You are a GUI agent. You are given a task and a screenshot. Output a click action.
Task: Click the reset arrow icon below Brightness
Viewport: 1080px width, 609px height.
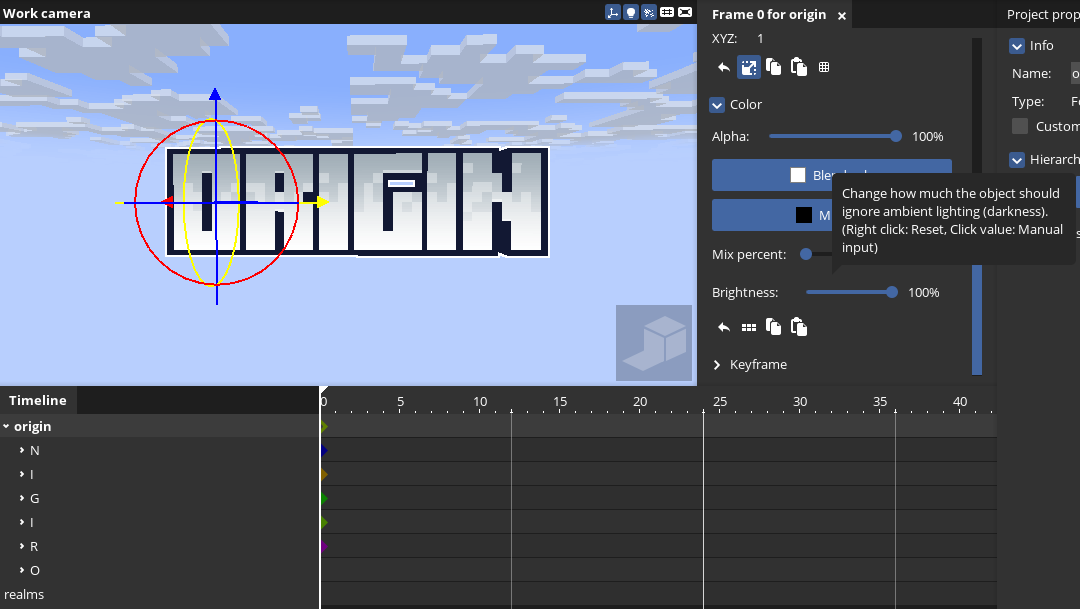pyautogui.click(x=723, y=327)
